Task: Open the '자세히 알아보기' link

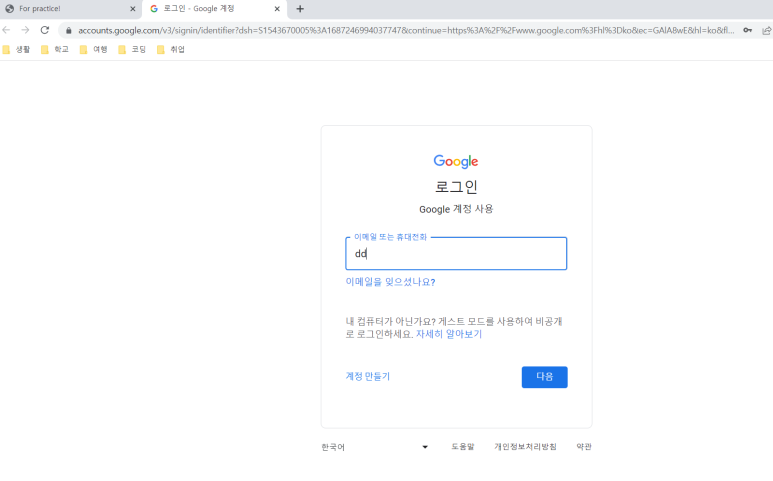Action: [x=449, y=334]
